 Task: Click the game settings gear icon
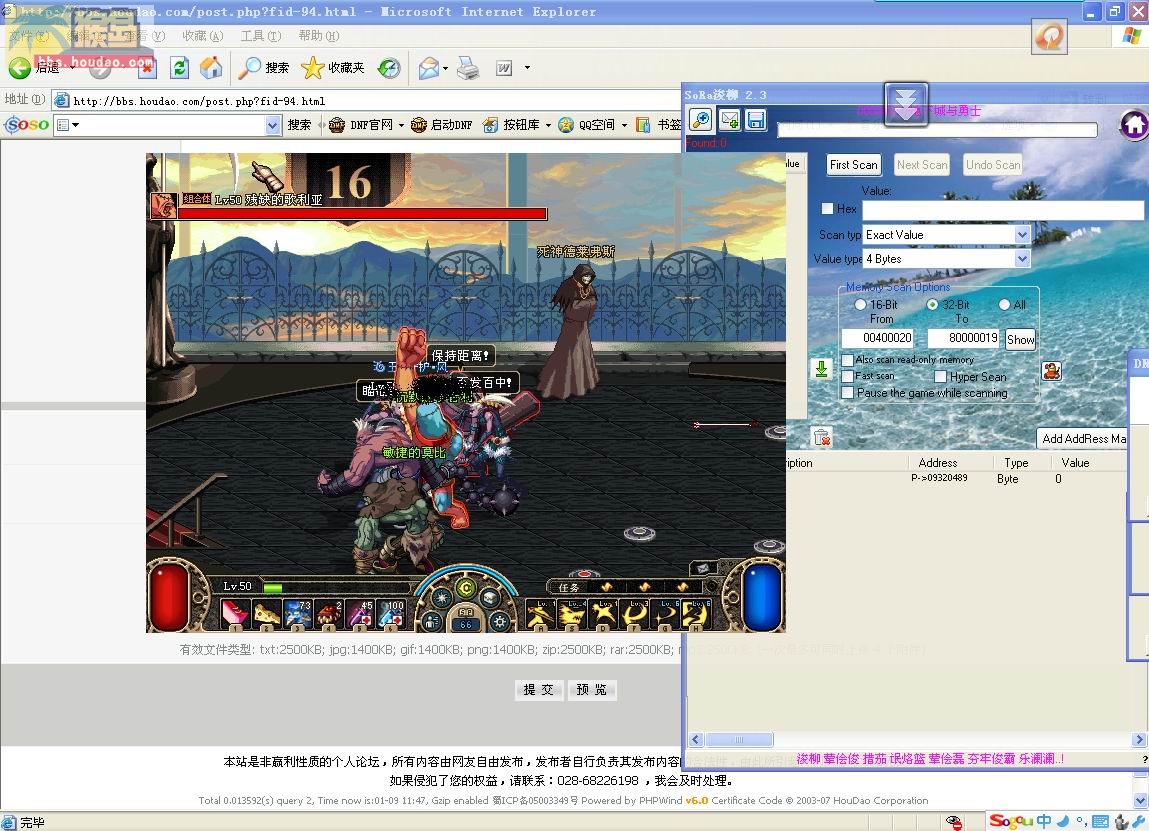[500, 622]
